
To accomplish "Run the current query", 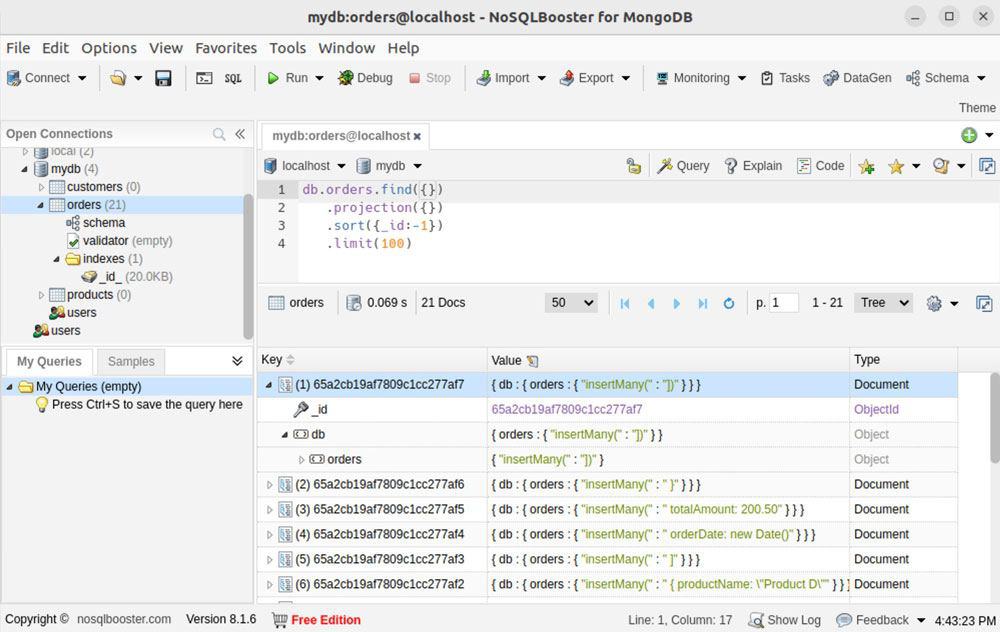I will 288,78.
